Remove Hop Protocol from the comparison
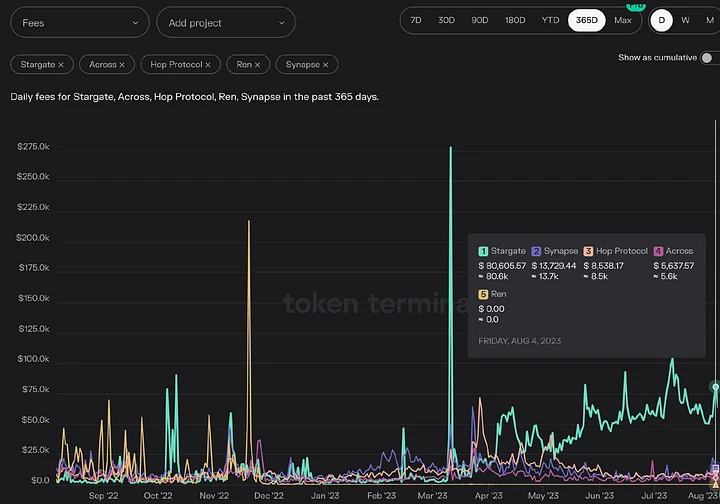 (x=209, y=64)
